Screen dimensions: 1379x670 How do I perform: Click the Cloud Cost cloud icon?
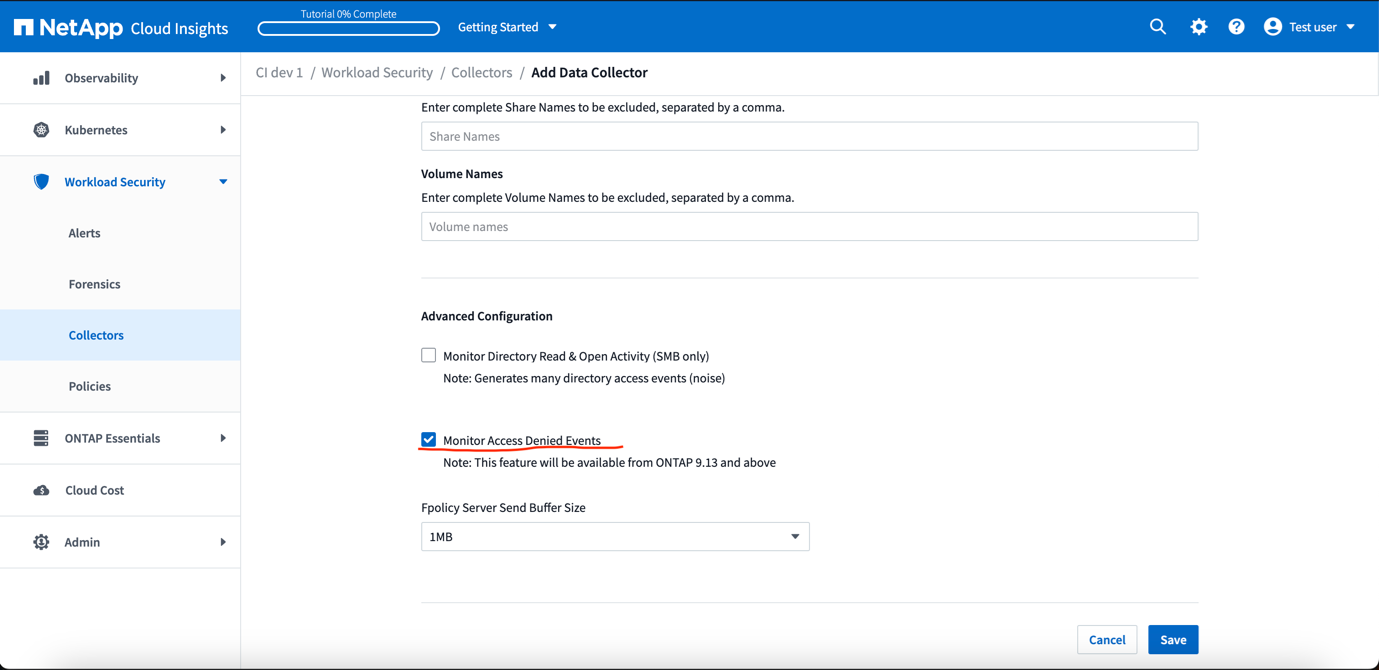pyautogui.click(x=41, y=490)
